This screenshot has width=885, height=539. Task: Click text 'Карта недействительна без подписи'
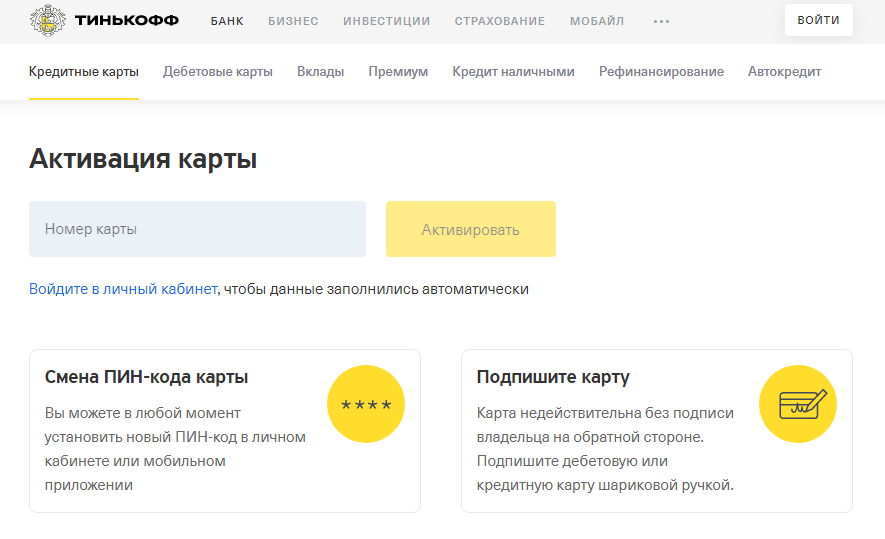(605, 413)
